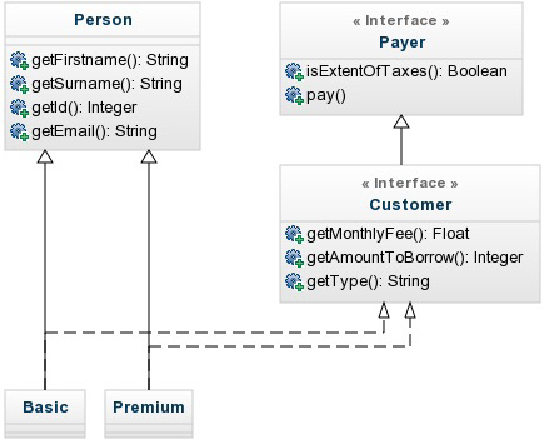Select the Basic class box
This screenshot has height=442, width=545.
pyautogui.click(x=45, y=414)
